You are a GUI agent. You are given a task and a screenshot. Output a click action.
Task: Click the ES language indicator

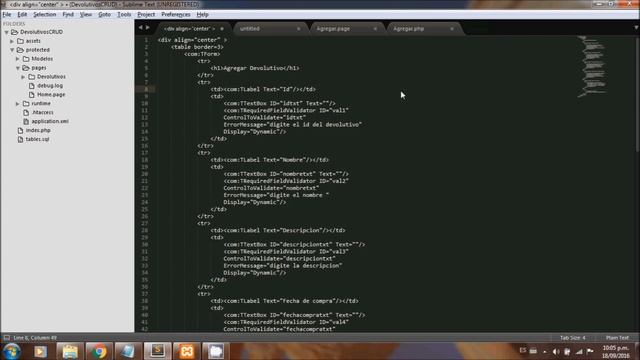click(522, 350)
